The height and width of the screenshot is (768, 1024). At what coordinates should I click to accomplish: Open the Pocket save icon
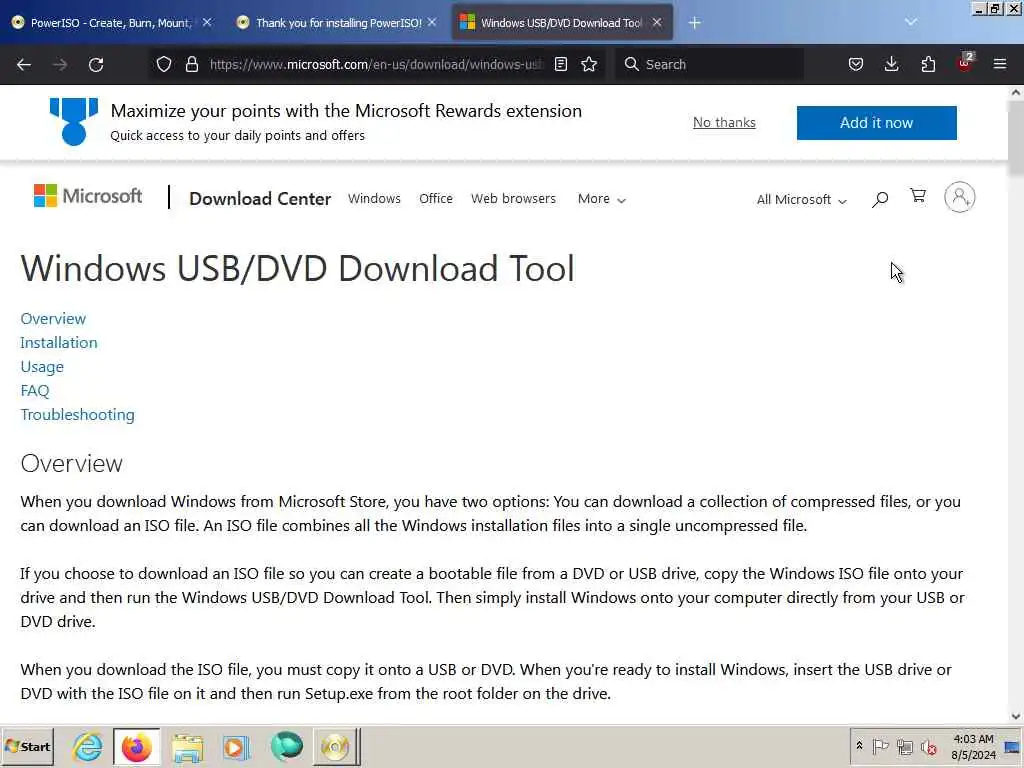(856, 64)
